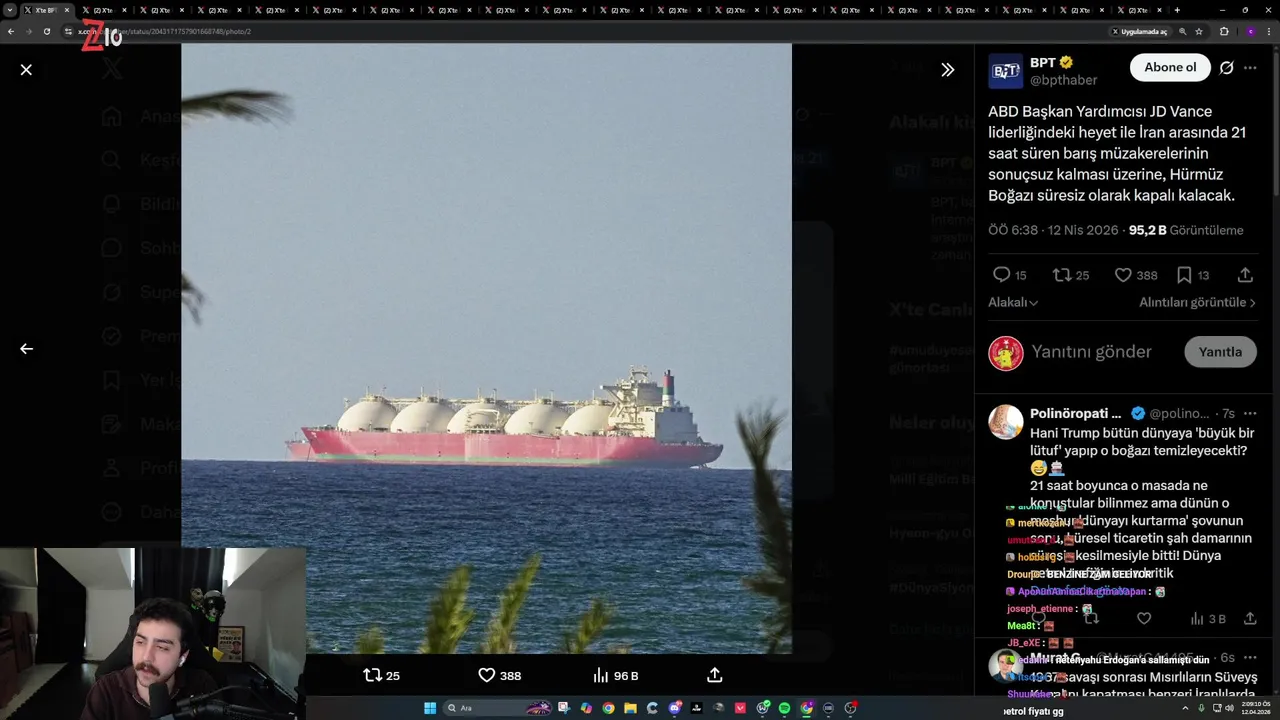Open Spotify from the taskbar
1280x720 pixels.
[x=784, y=708]
